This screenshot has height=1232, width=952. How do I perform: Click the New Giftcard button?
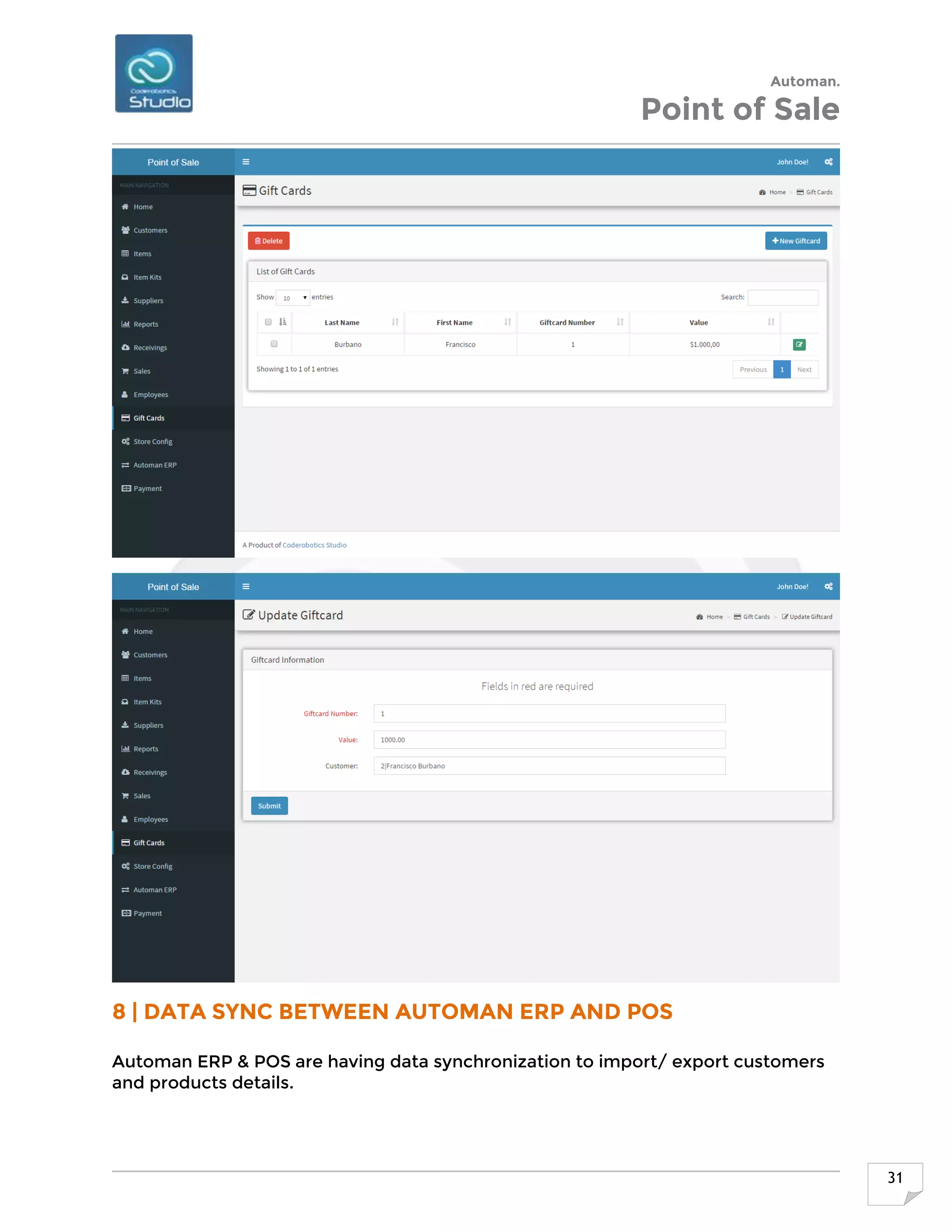796,241
